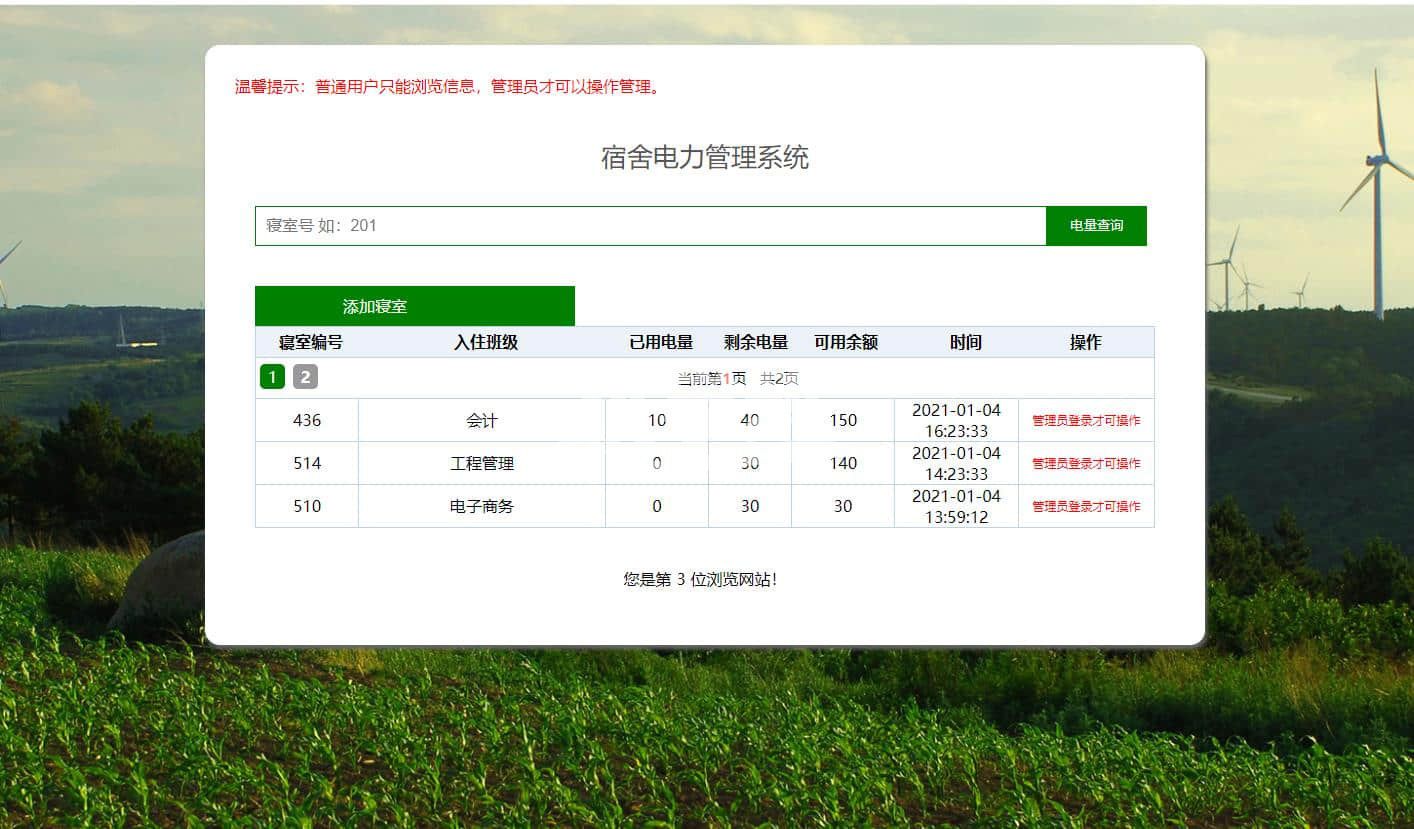1414x829 pixels.
Task: Select the 剩余电量 column header
Action: 755,342
